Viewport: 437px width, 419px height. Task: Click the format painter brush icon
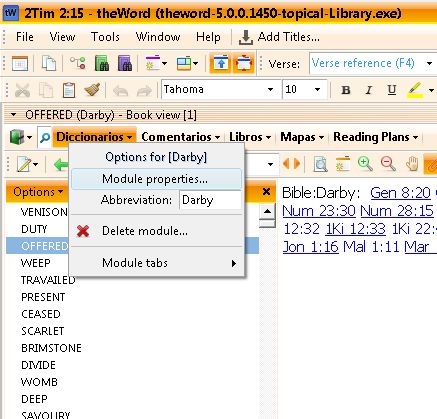pos(92,90)
